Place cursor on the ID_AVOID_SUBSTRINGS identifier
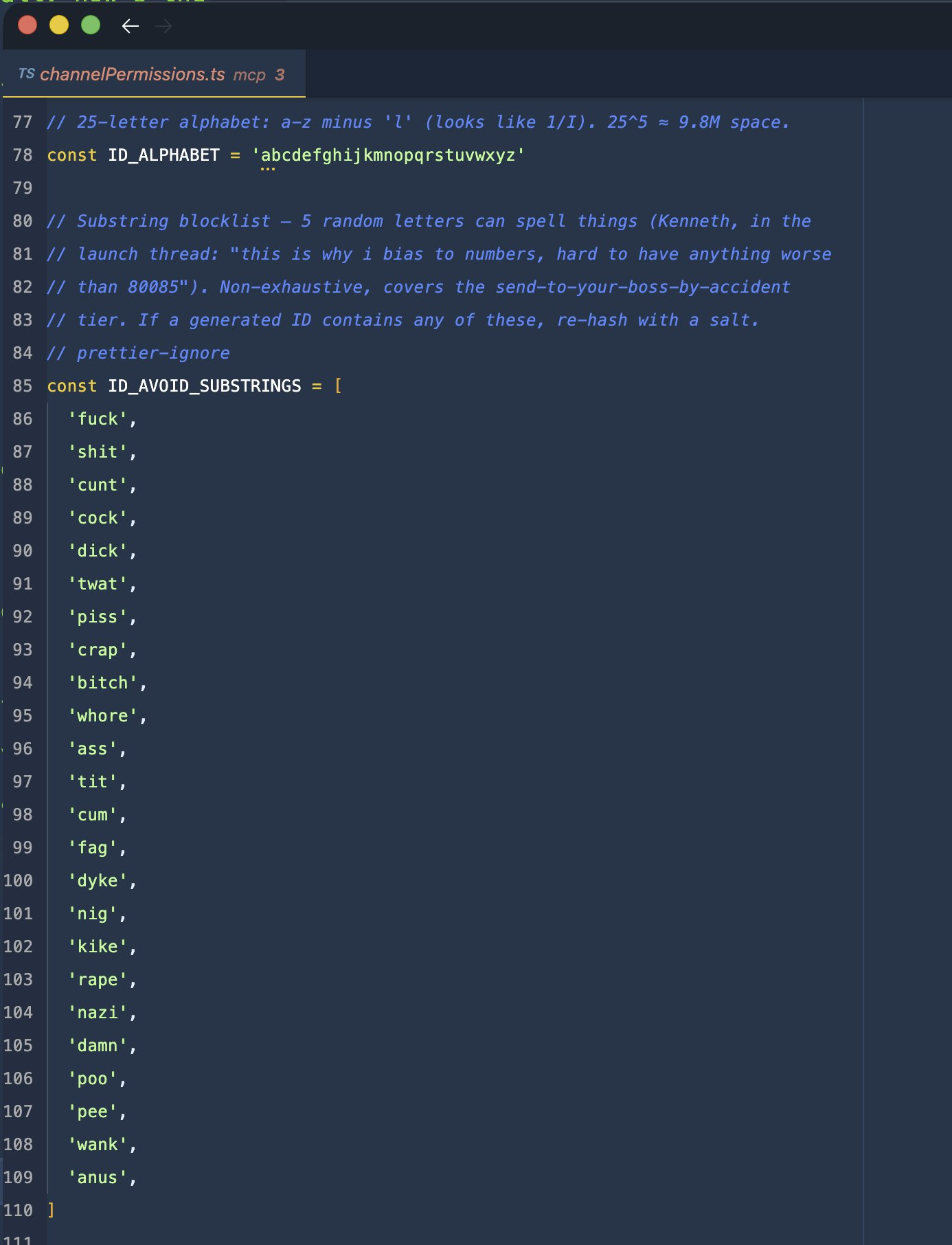 (x=204, y=386)
